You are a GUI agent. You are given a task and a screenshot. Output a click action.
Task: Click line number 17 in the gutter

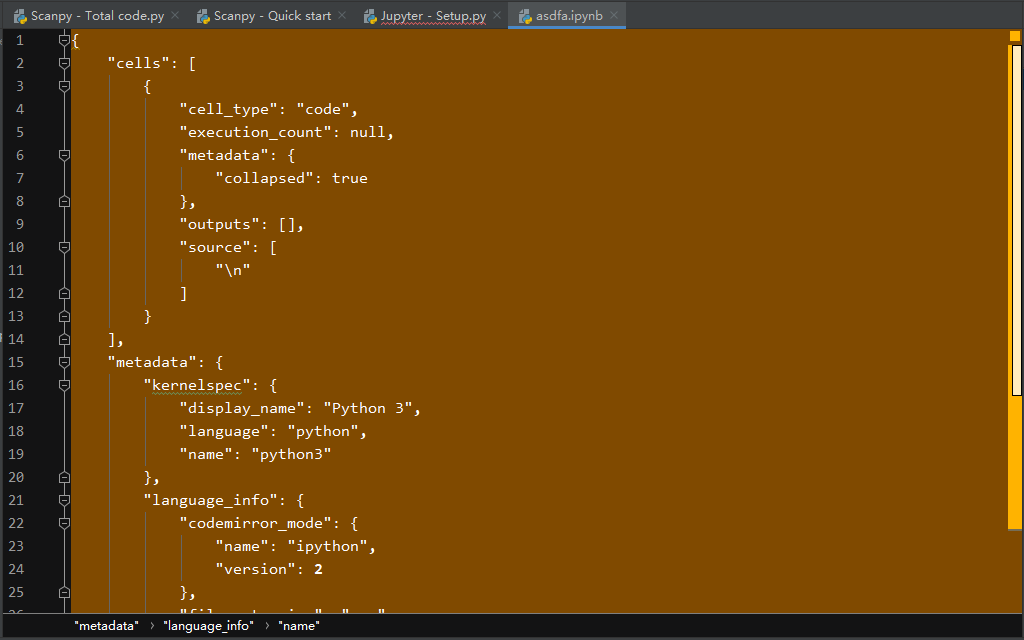click(20, 408)
